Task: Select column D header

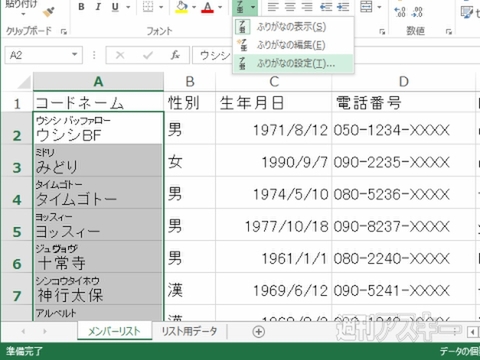Action: pos(404,81)
